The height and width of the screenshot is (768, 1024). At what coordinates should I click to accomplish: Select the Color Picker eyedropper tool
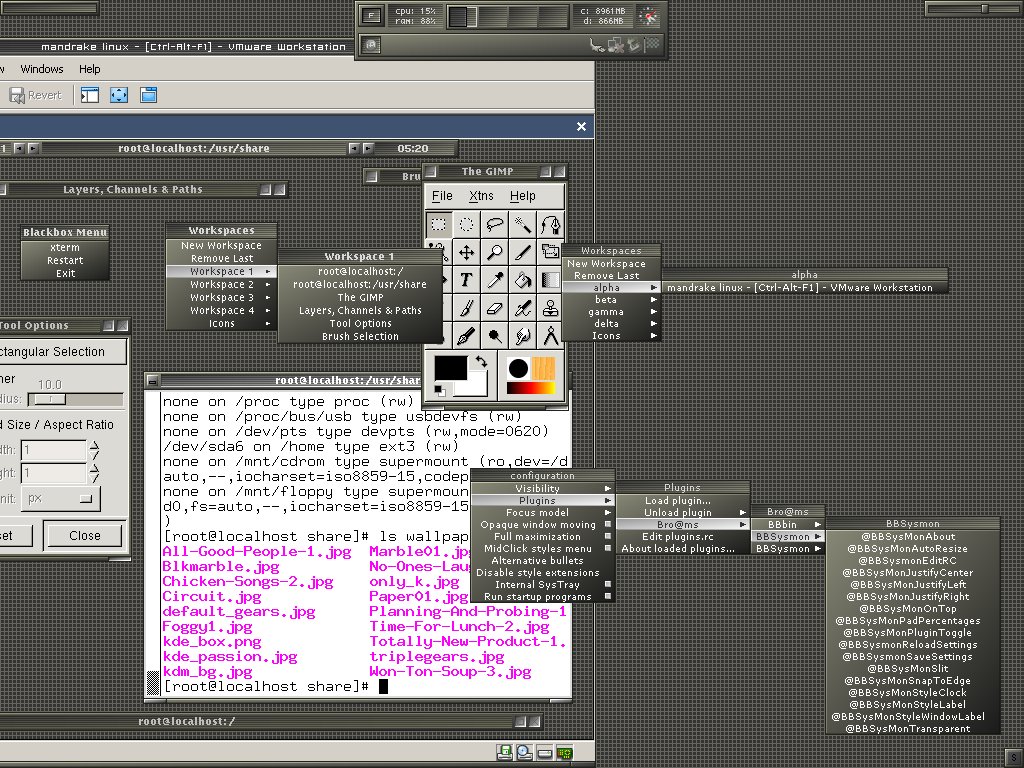(x=494, y=281)
